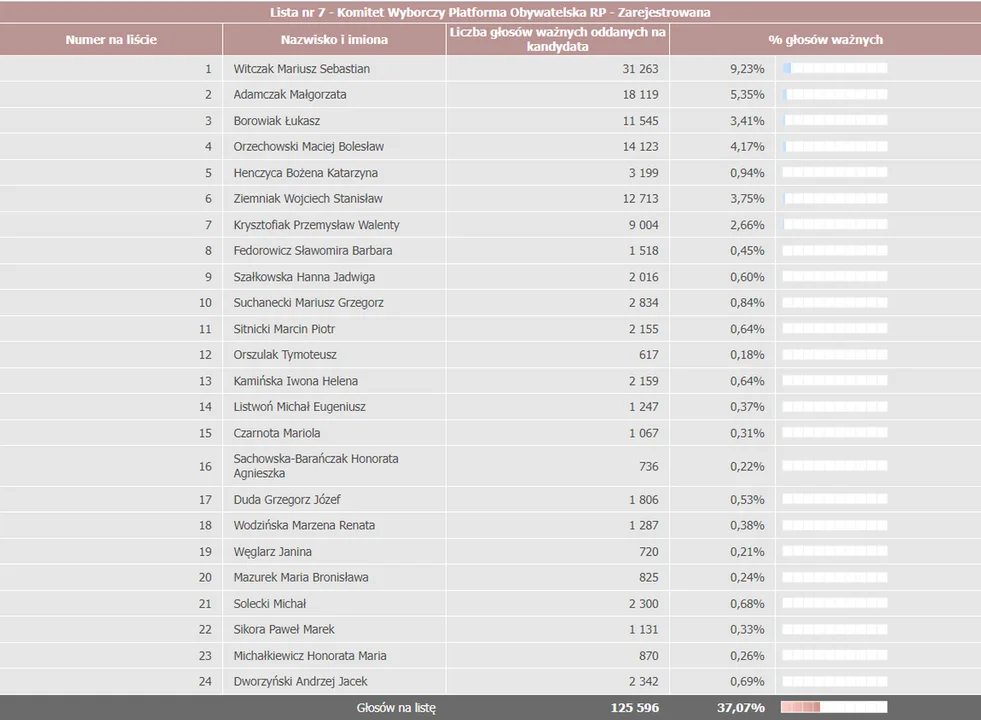Select candidate Kamińska Iwona Helena
Image resolution: width=981 pixels, height=720 pixels.
295,381
